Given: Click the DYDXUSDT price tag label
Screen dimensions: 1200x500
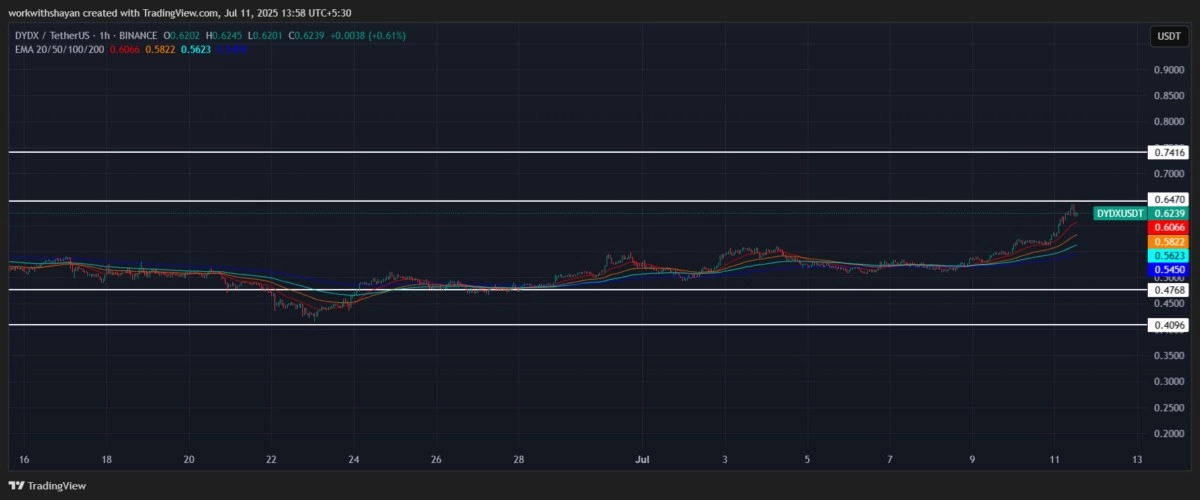Looking at the screenshot, I should pos(1120,213).
